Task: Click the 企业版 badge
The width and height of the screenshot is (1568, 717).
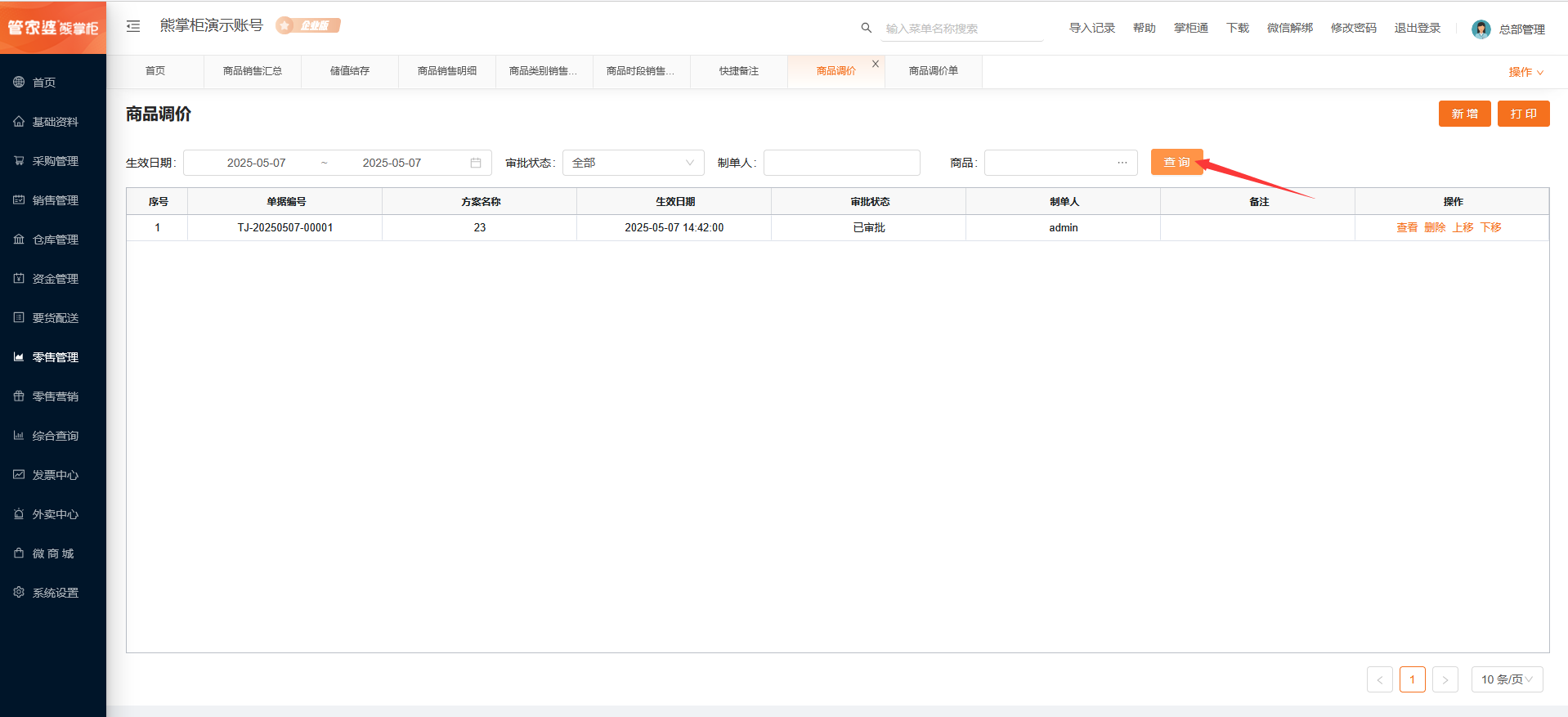Action: (x=308, y=25)
